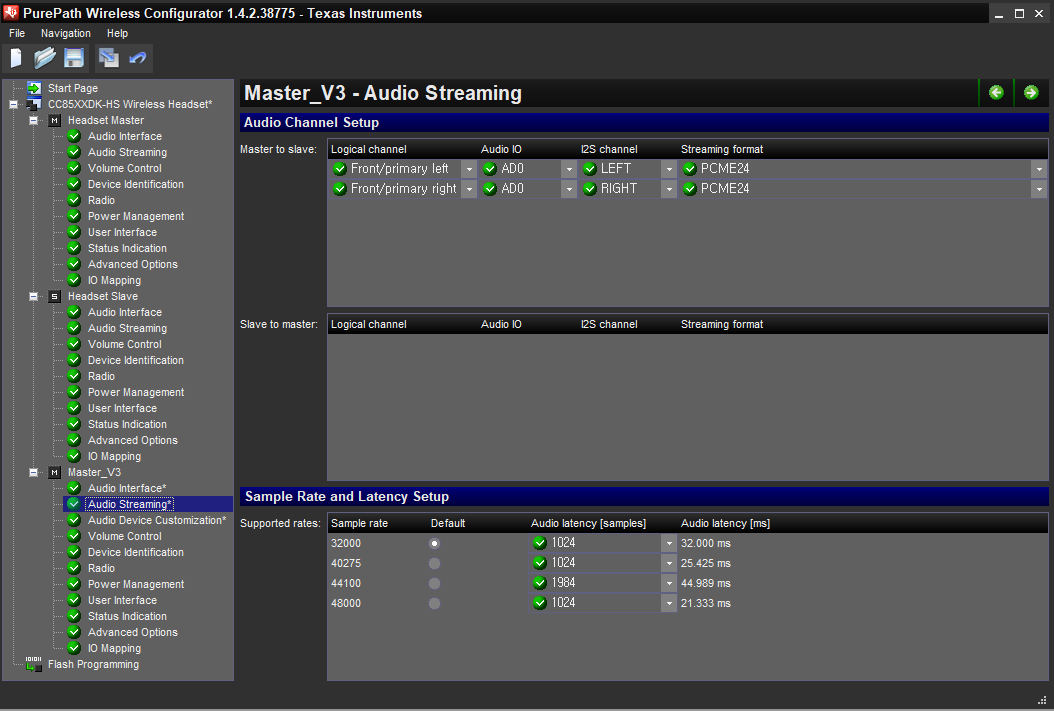Click the Master_V3 M icon
Viewport: 1054px width, 711px height.
point(54,472)
